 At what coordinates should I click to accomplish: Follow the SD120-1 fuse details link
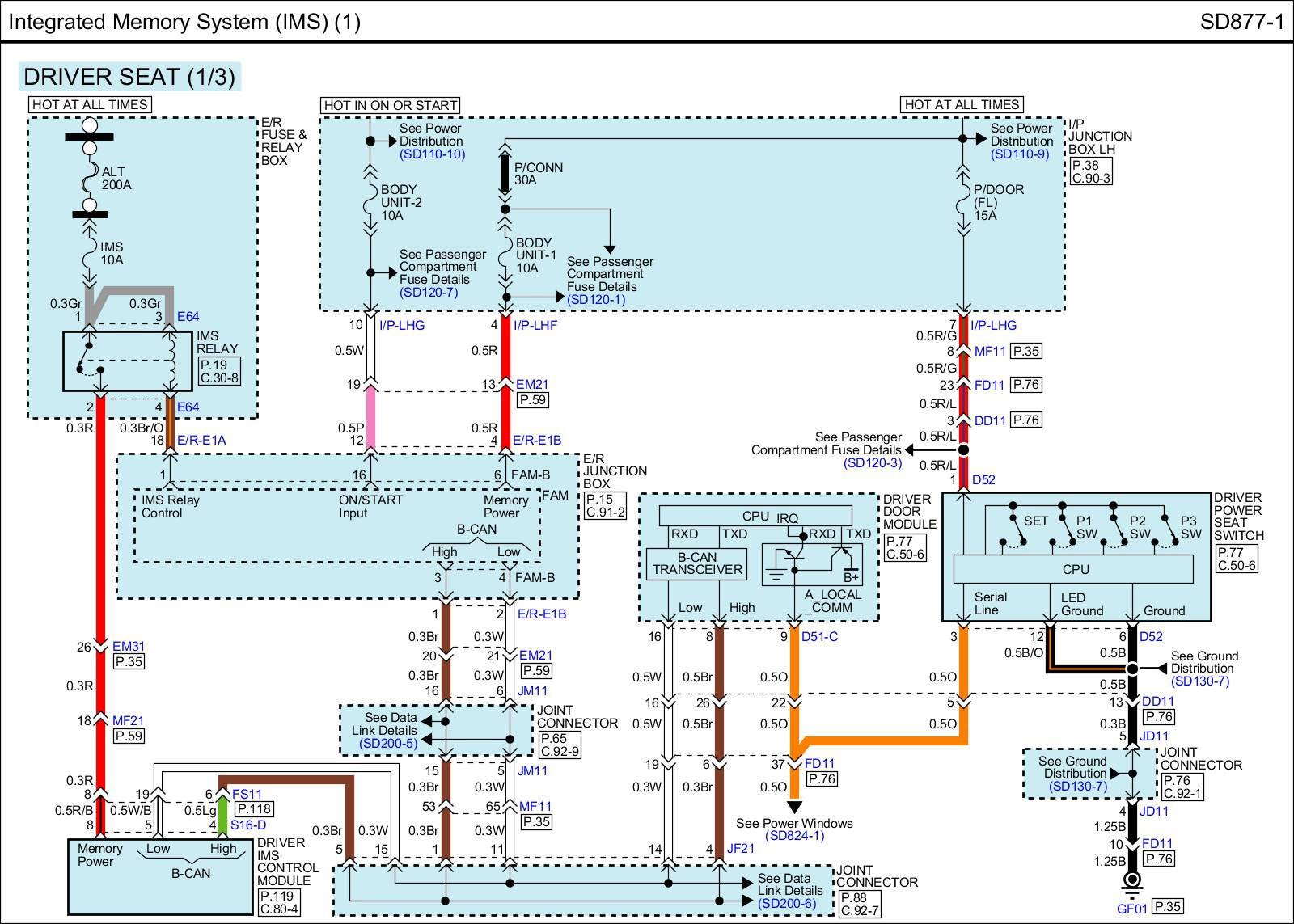[x=596, y=299]
